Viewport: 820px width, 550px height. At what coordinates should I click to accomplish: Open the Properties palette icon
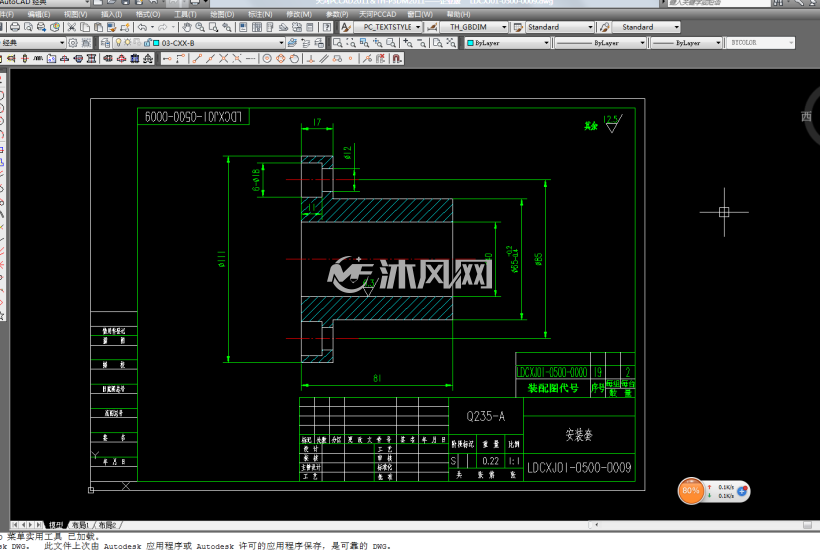(x=244, y=27)
